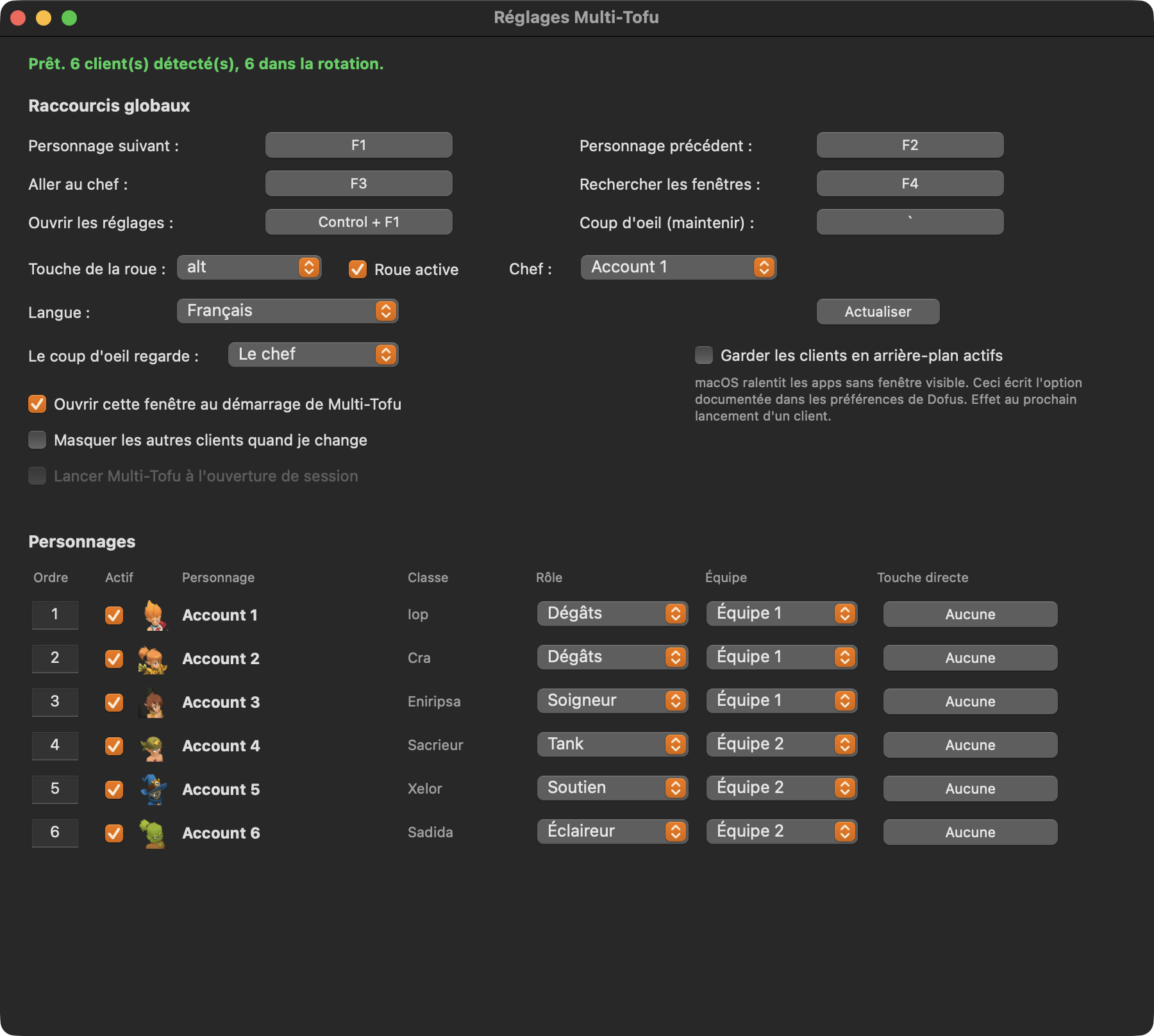Click the Actualiser button
Image resolution: width=1154 pixels, height=1036 pixels.
[x=878, y=312]
